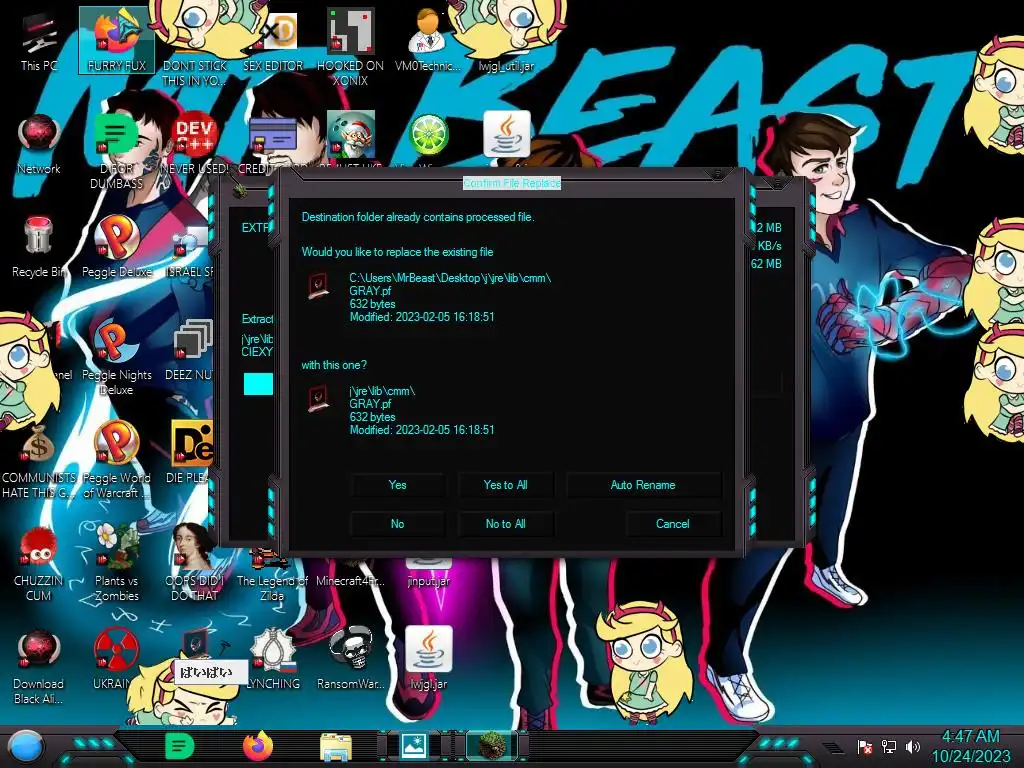Open the Recycle Bin

39,247
